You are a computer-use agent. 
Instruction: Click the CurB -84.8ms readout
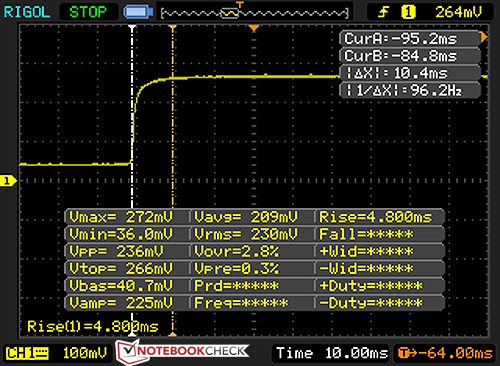409,56
